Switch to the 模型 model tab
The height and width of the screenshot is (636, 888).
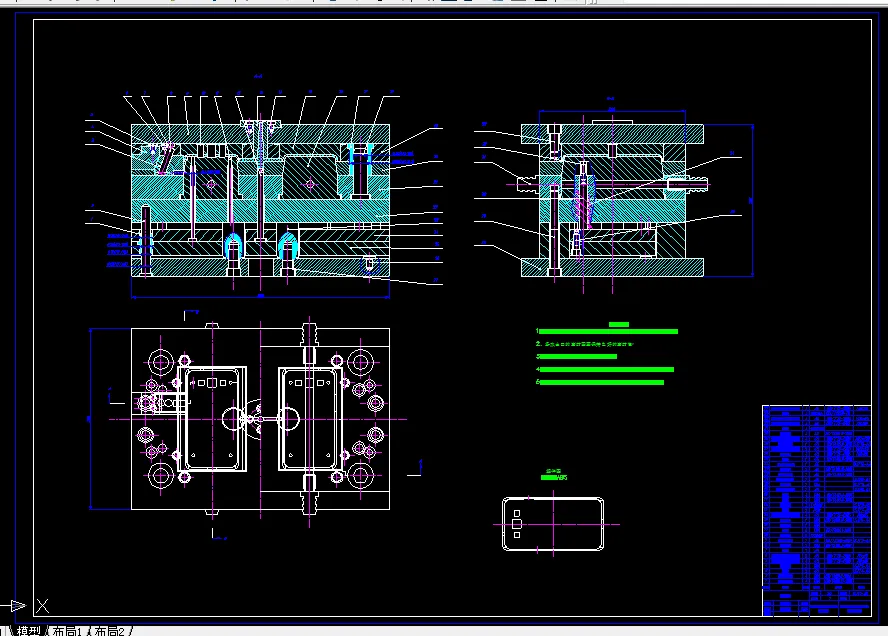click(28, 631)
